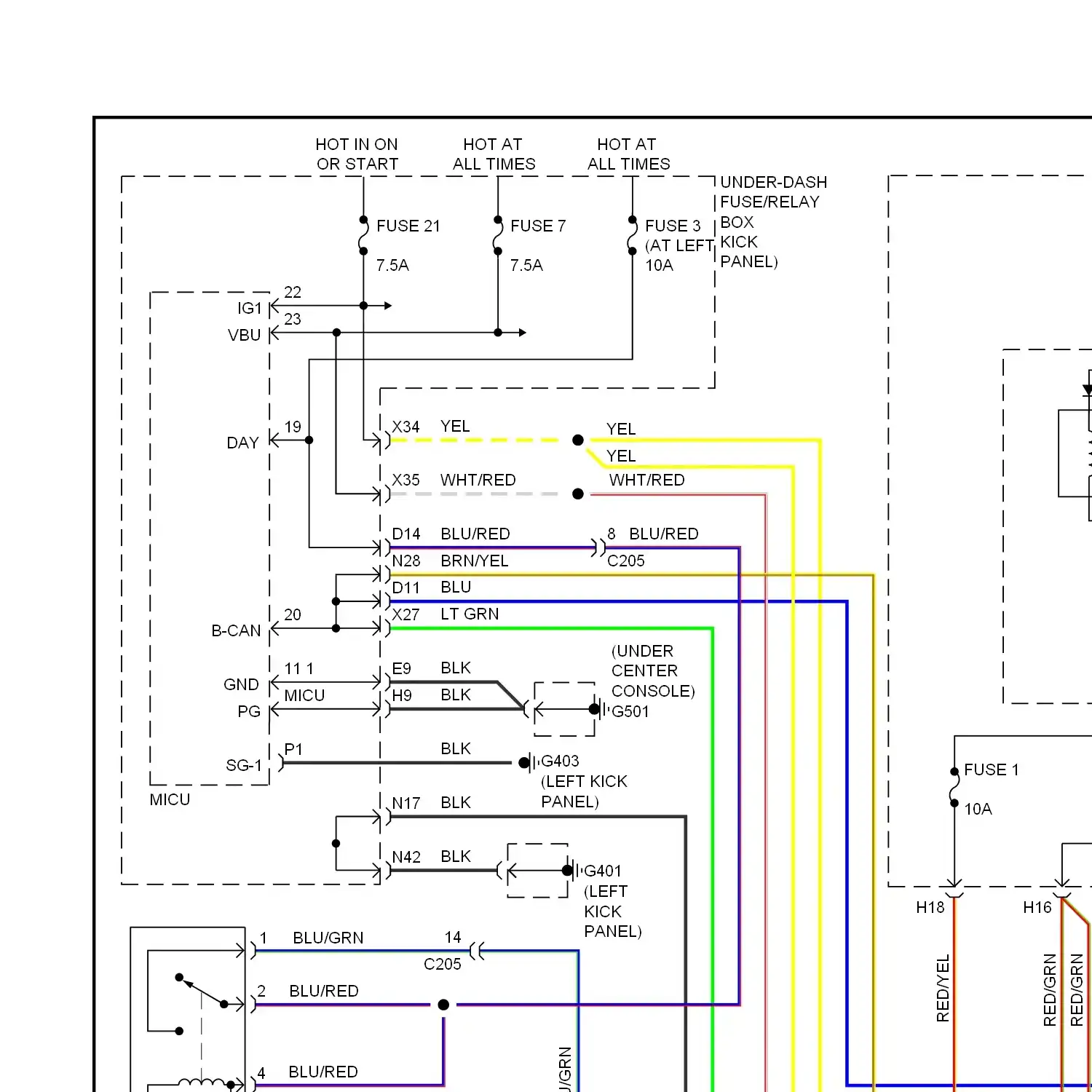
Task: Click the H18 connector label
Action: [x=930, y=908]
